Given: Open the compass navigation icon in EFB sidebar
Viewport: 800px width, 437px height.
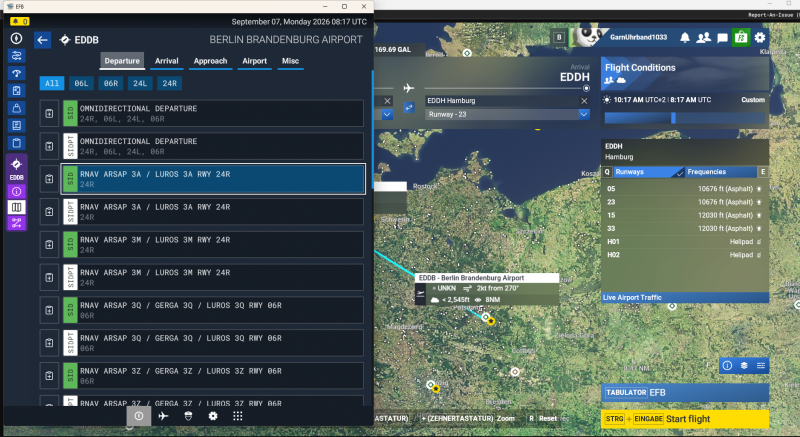Looking at the screenshot, I should [x=16, y=38].
